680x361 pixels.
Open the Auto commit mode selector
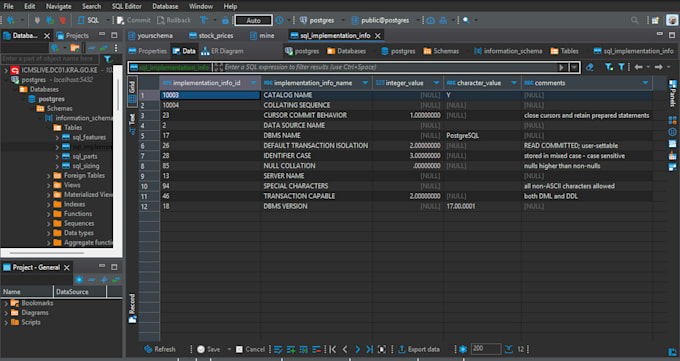(x=253, y=20)
